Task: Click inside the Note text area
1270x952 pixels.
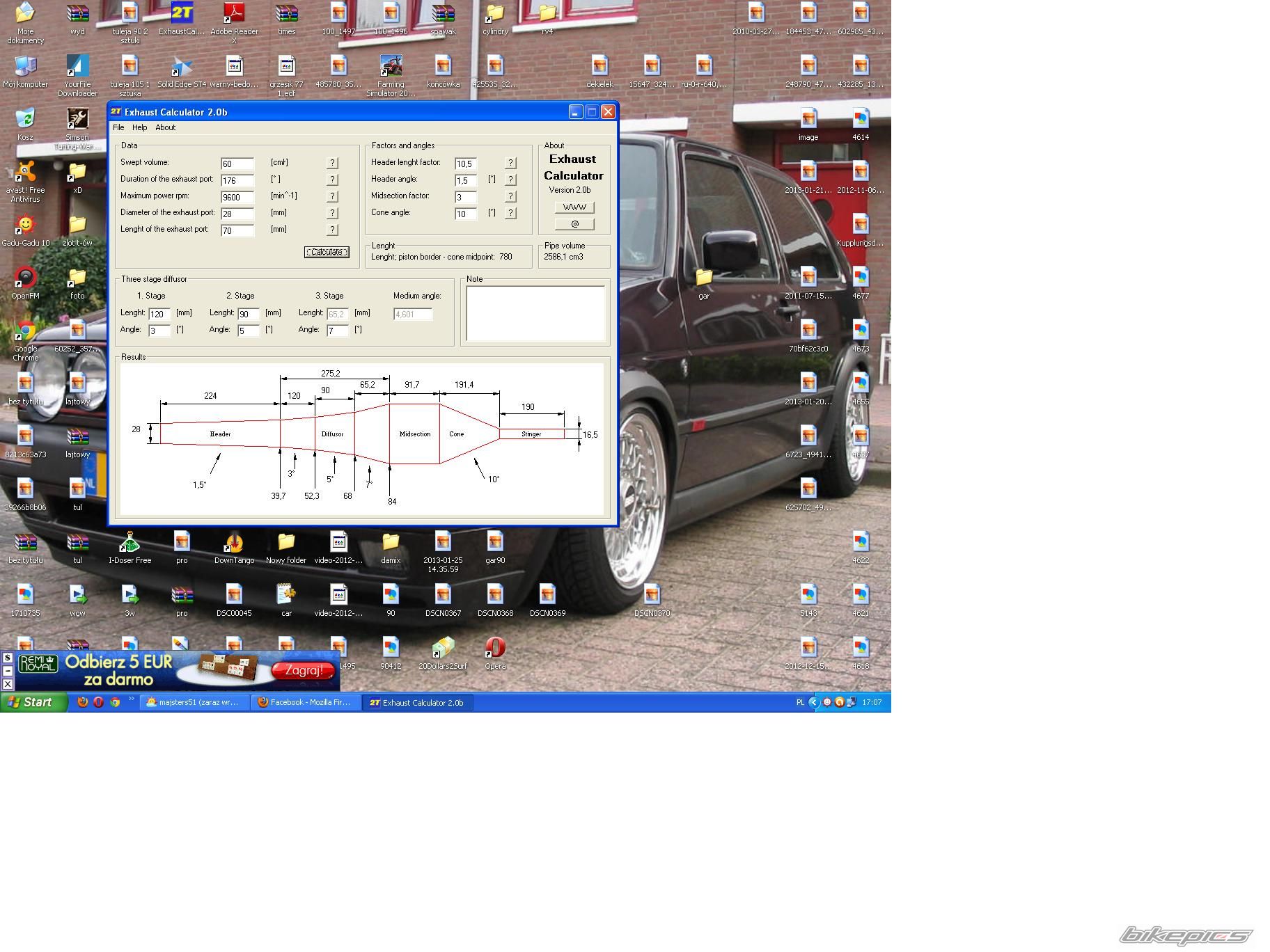Action: [535, 313]
